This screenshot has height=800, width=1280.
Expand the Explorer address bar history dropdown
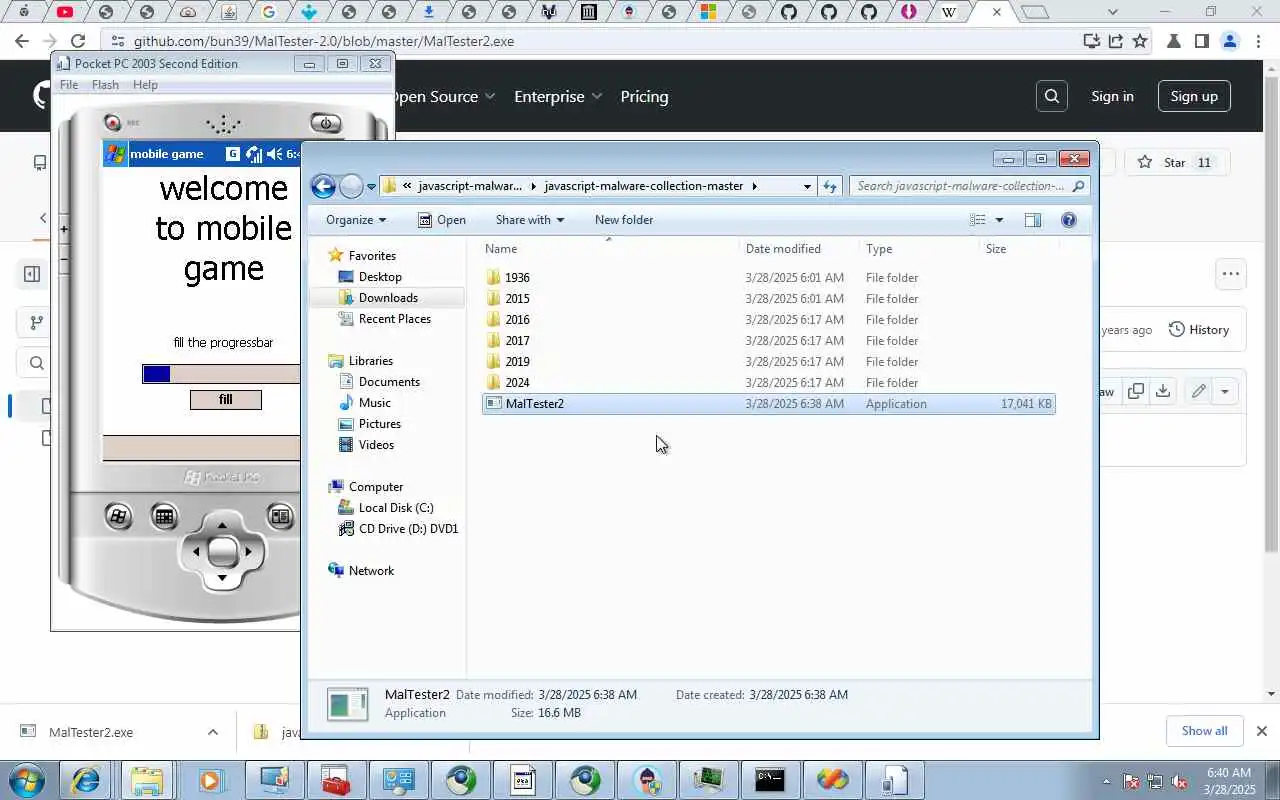point(807,186)
